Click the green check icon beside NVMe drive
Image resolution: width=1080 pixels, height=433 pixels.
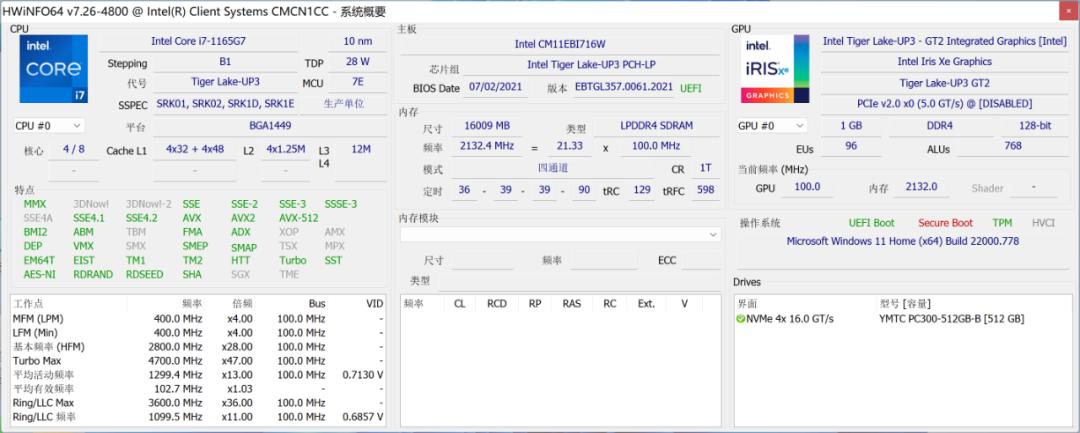tap(740, 319)
